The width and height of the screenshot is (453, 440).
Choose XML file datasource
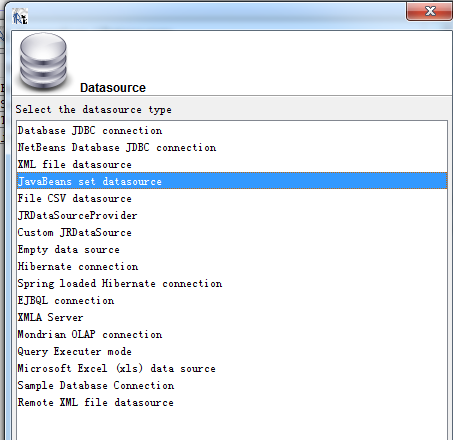(x=232, y=165)
